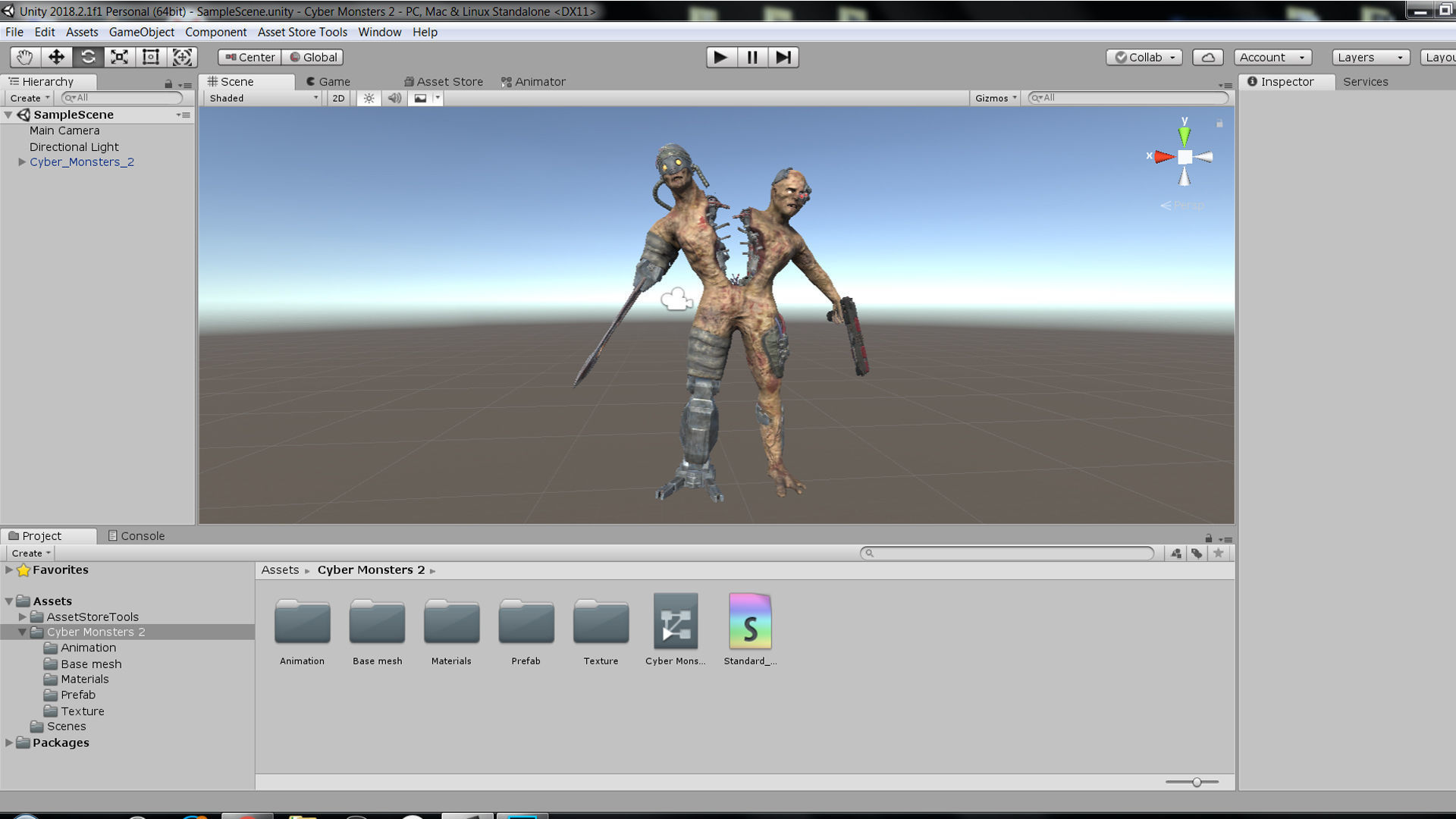Screen dimensions: 1456x819
Task: Click Search by Type icon
Action: tap(1175, 553)
